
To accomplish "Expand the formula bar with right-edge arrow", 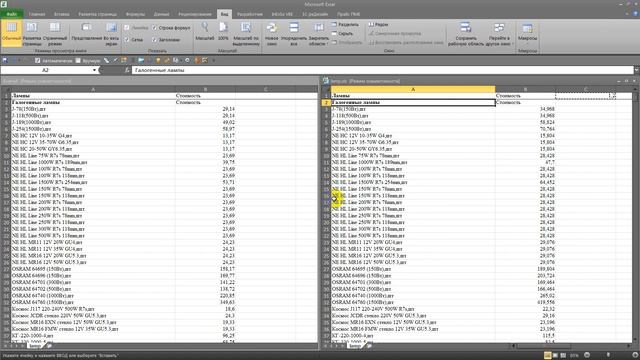I will 636,70.
